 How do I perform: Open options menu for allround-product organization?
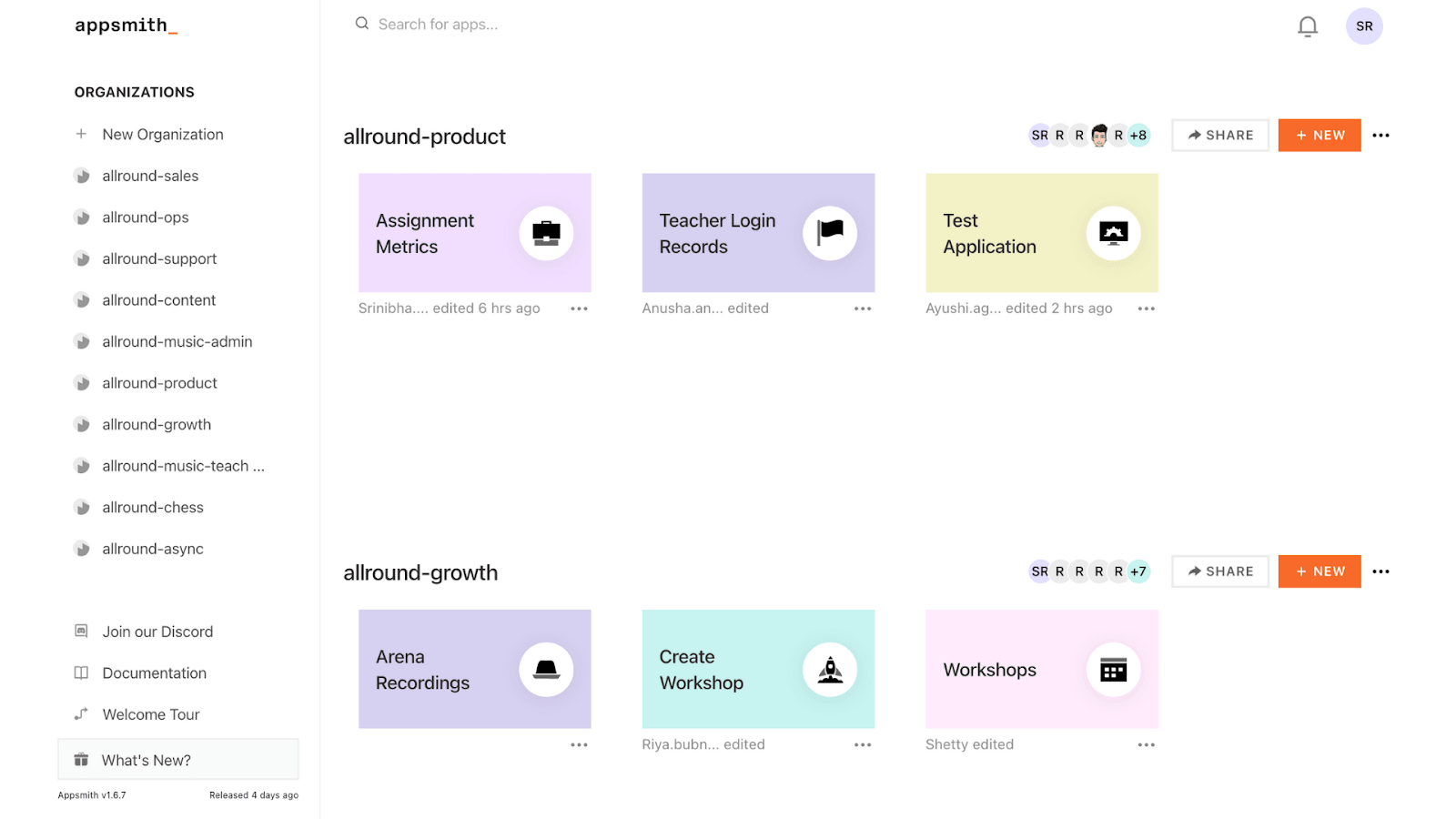(1380, 136)
